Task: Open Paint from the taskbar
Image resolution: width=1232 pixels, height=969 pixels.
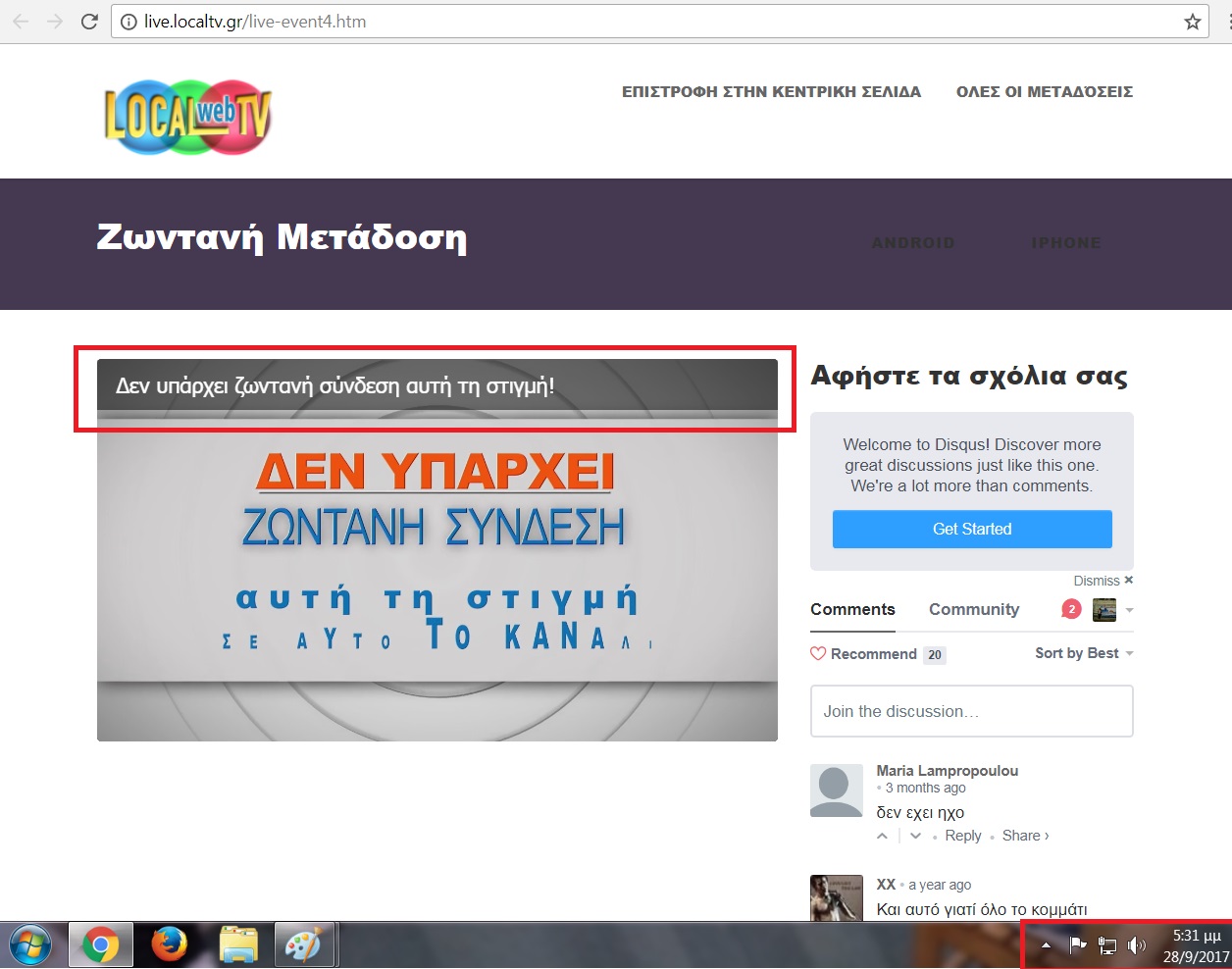Action: pos(304,945)
